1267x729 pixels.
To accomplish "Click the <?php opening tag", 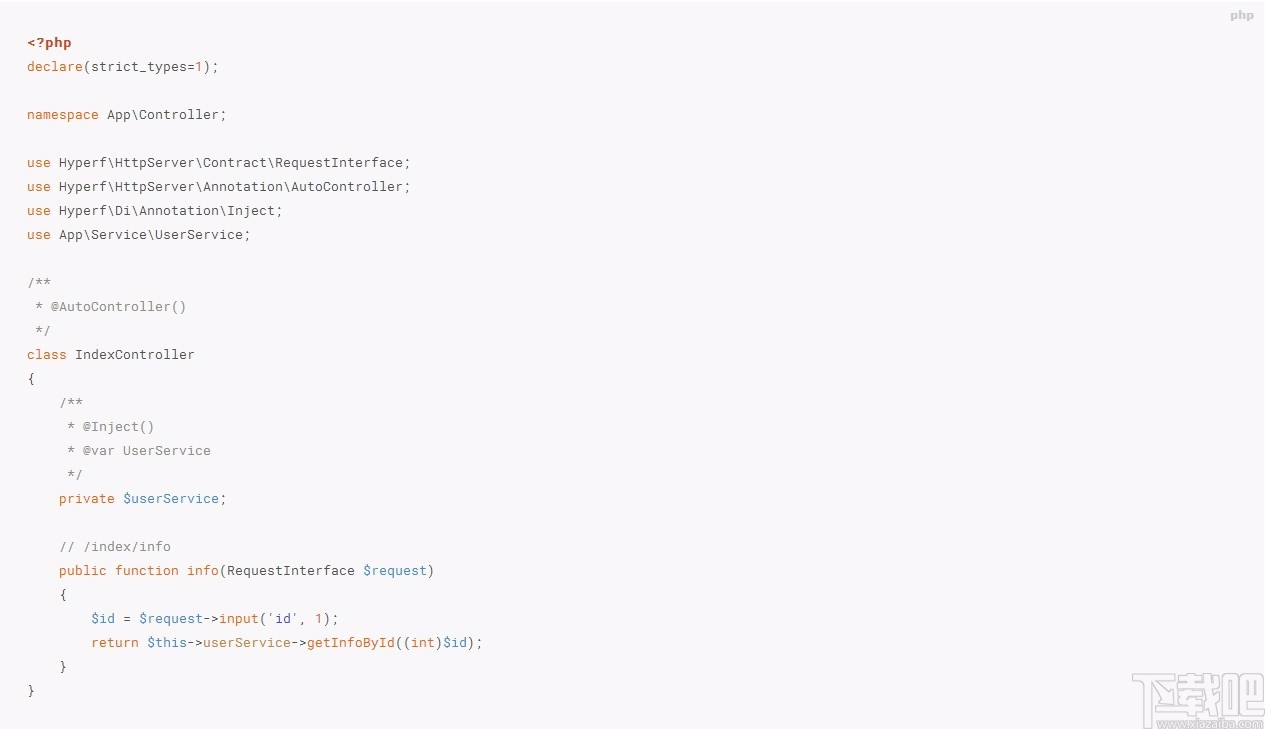I will (49, 43).
